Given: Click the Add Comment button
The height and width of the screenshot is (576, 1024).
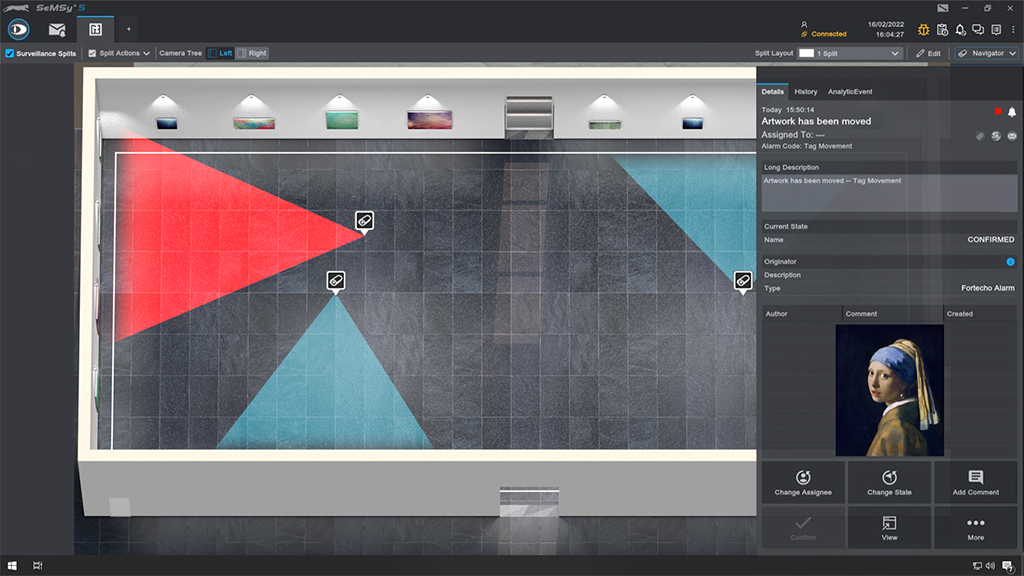Looking at the screenshot, I should 975,482.
